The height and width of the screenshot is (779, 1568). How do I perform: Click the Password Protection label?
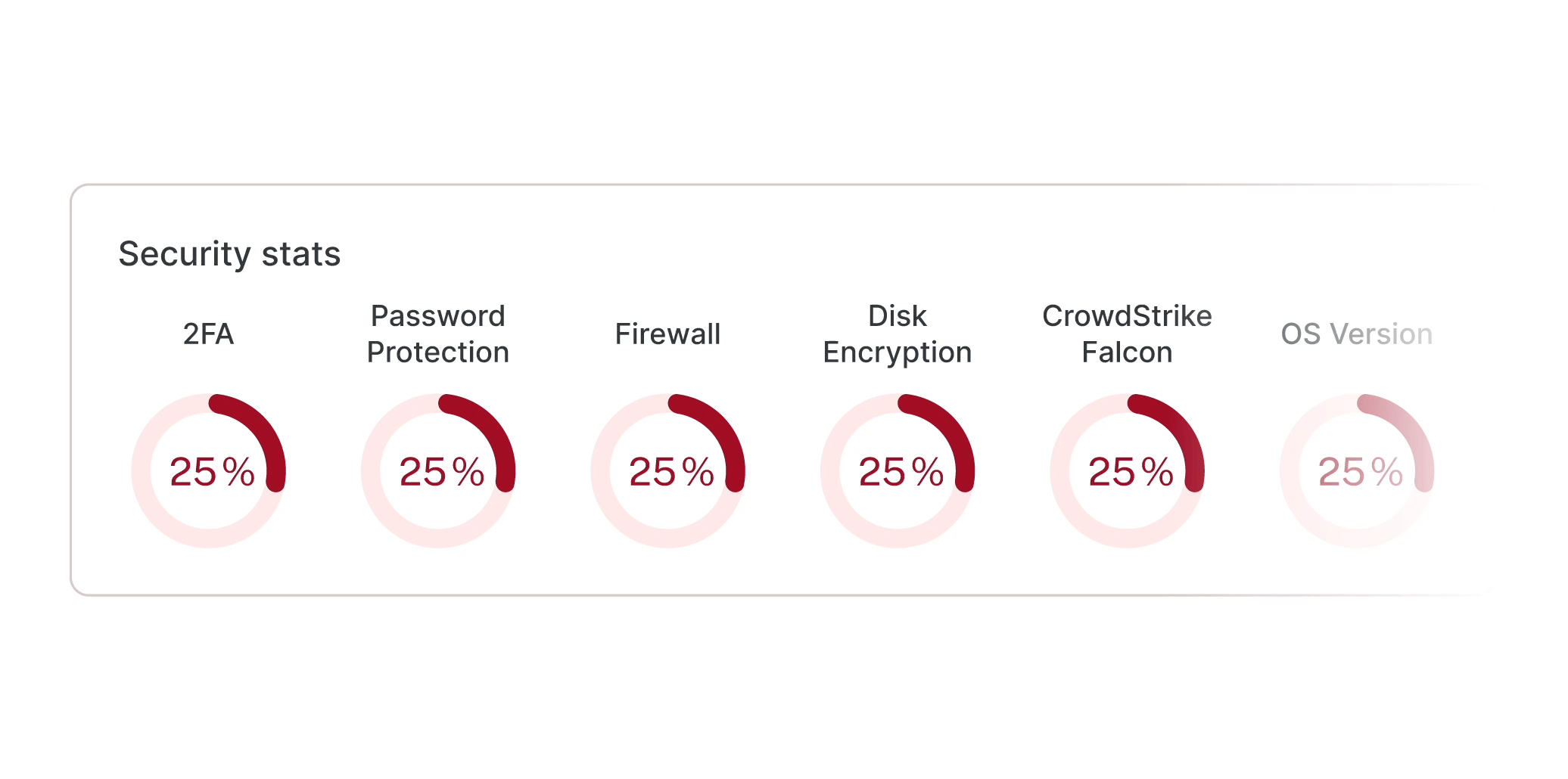(x=438, y=334)
